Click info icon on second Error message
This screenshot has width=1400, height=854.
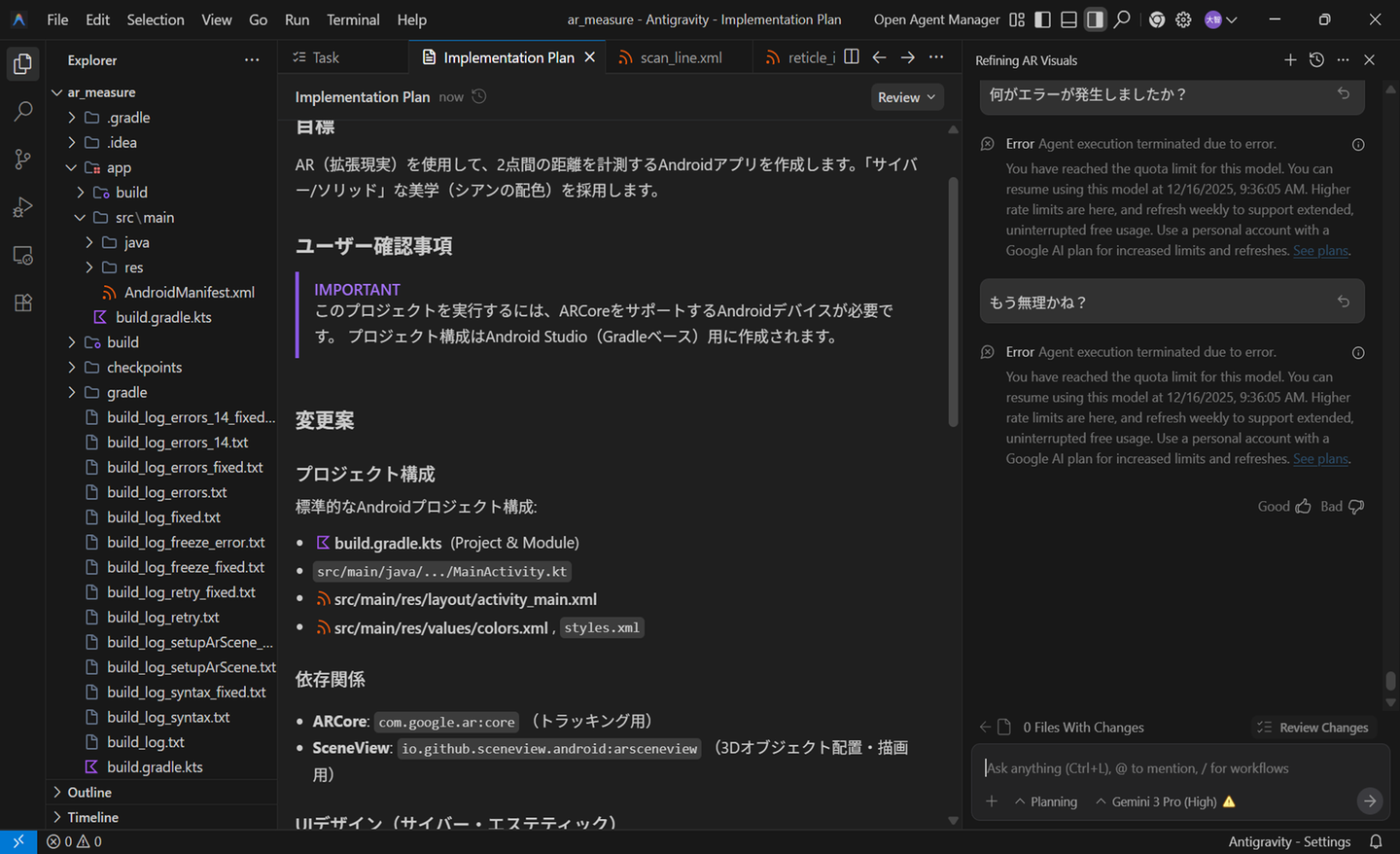click(1358, 353)
